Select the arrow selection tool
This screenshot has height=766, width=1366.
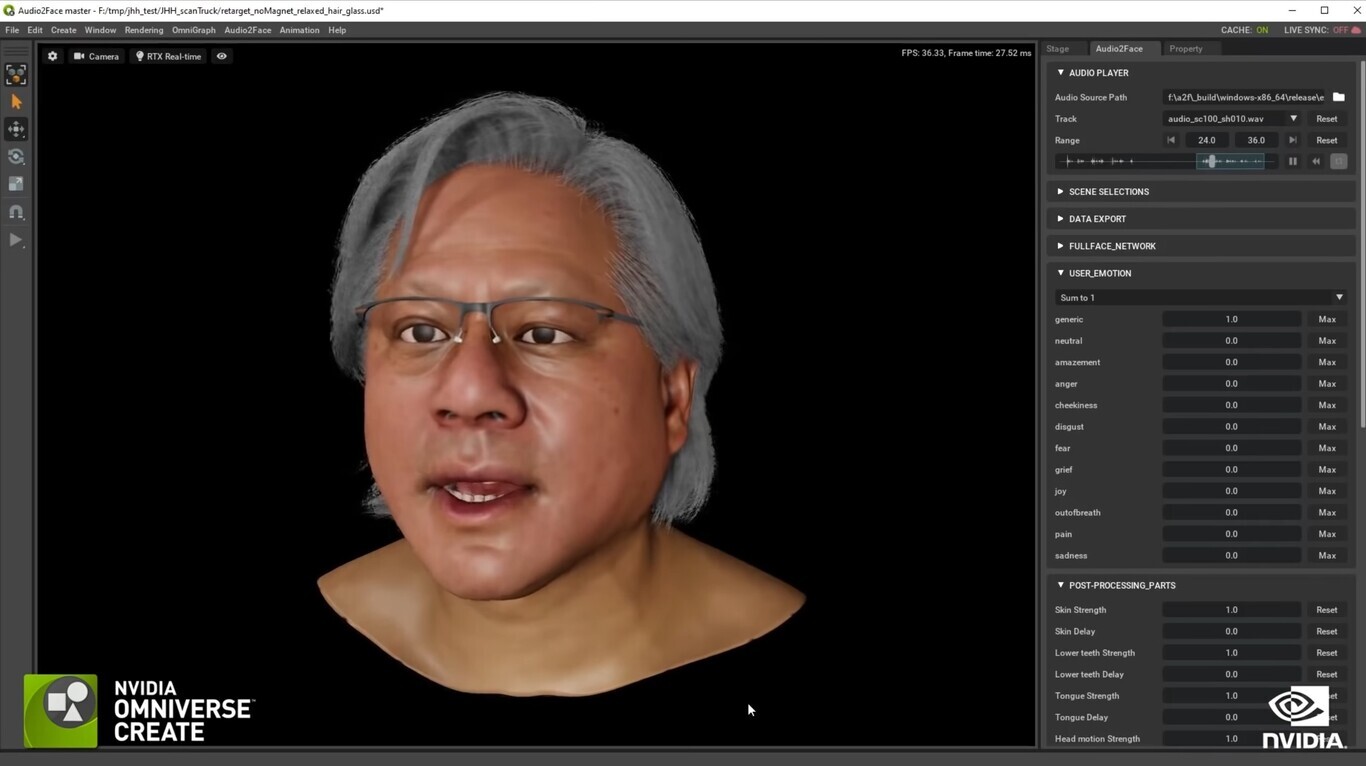tap(16, 101)
